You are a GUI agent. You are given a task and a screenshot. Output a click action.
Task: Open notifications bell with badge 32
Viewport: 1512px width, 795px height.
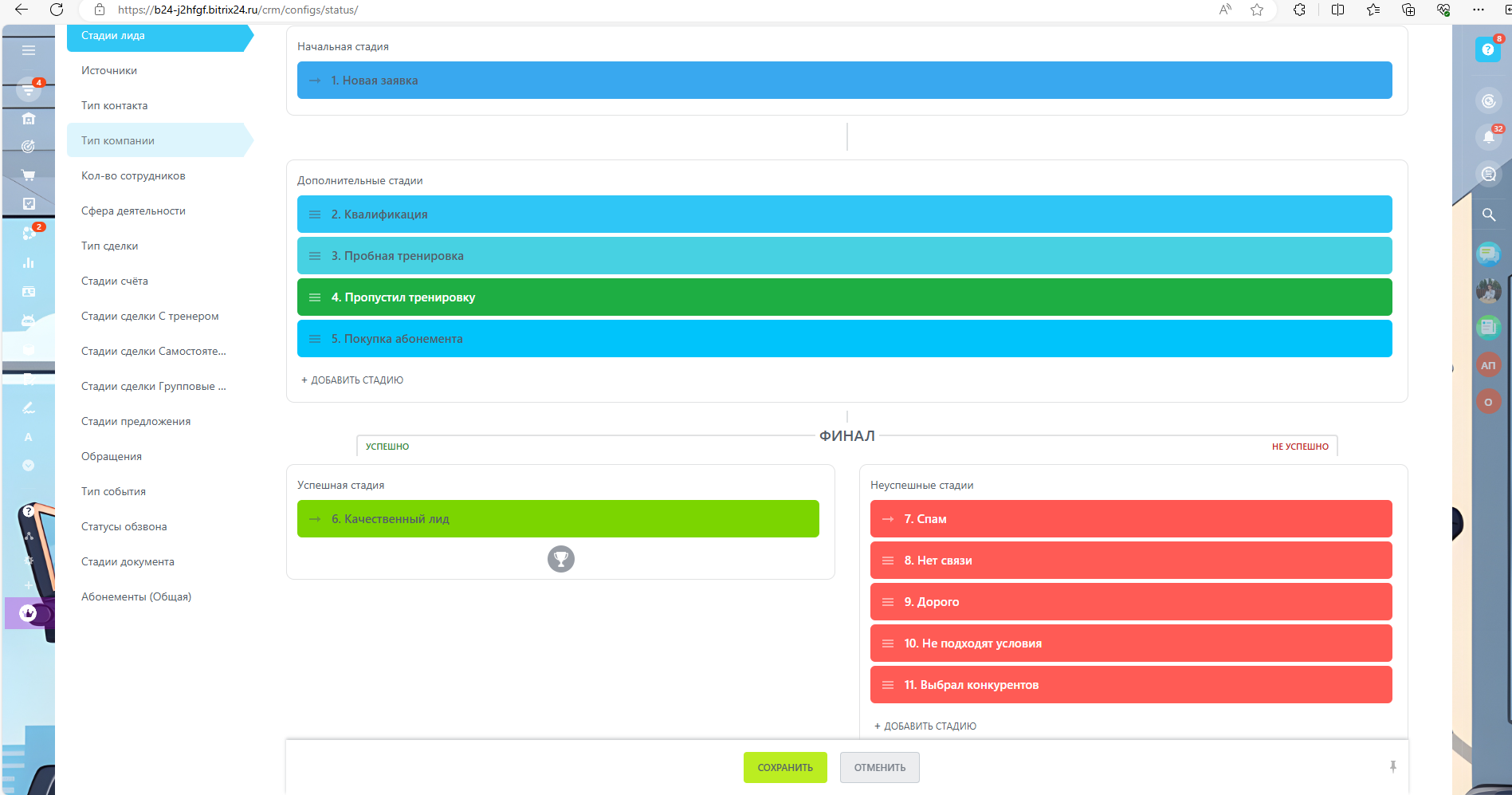(x=1488, y=137)
